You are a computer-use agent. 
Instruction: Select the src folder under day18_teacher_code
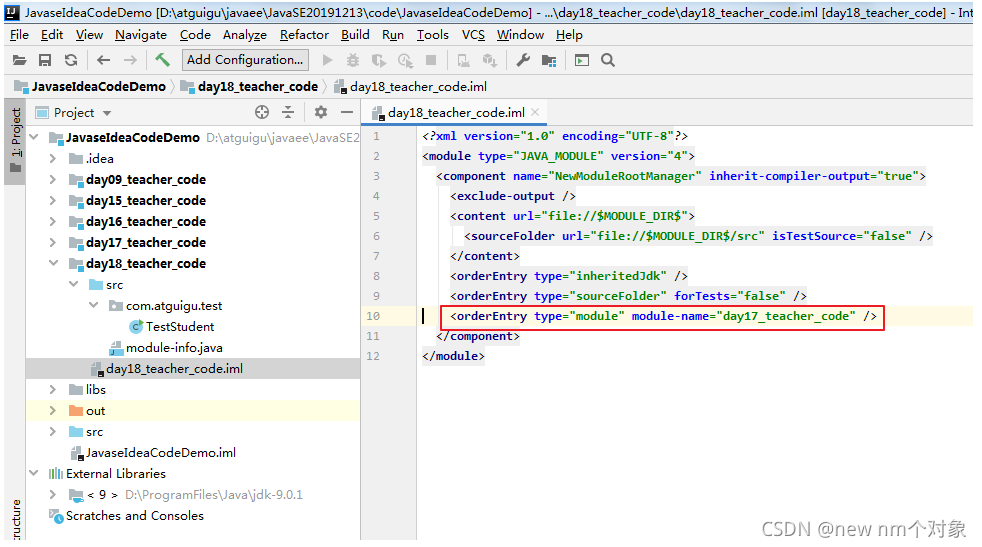pos(106,284)
